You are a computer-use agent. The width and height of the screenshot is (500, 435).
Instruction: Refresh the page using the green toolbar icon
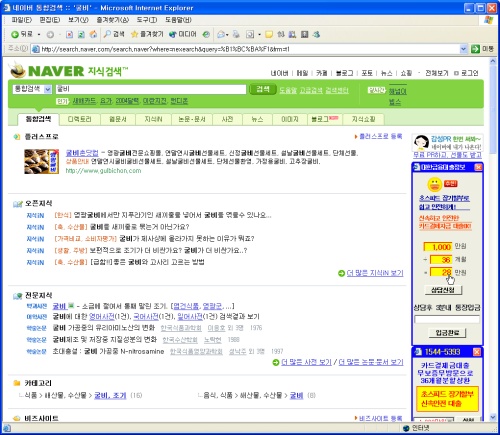[81, 34]
